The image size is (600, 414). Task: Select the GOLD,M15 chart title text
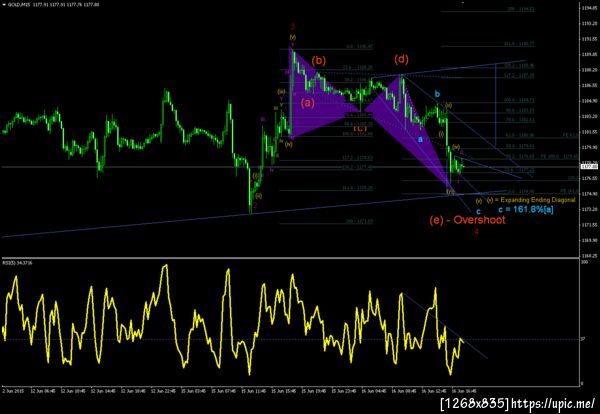[x=19, y=5]
